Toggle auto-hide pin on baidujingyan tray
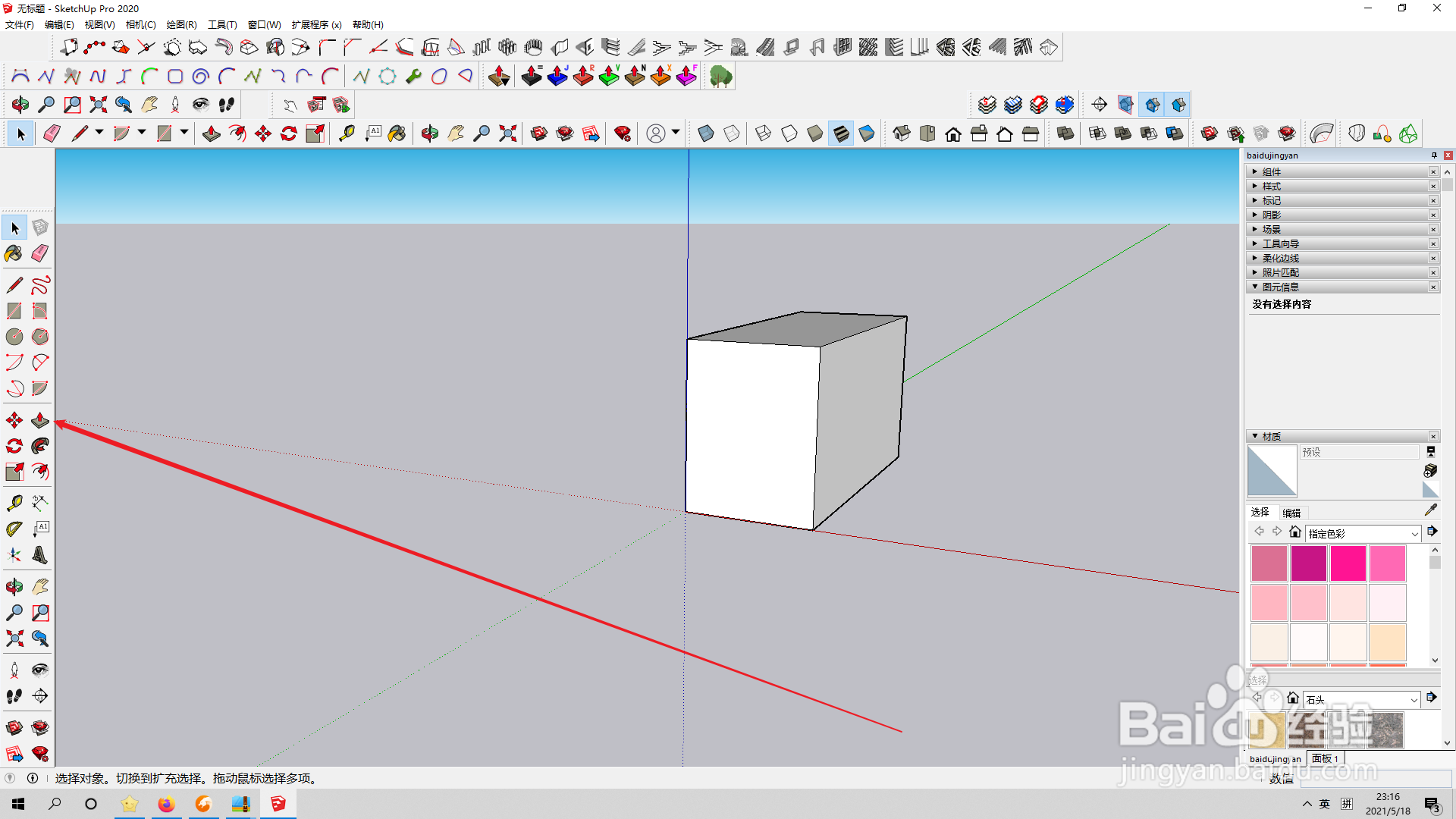Viewport: 1456px width, 819px height. pos(1434,155)
